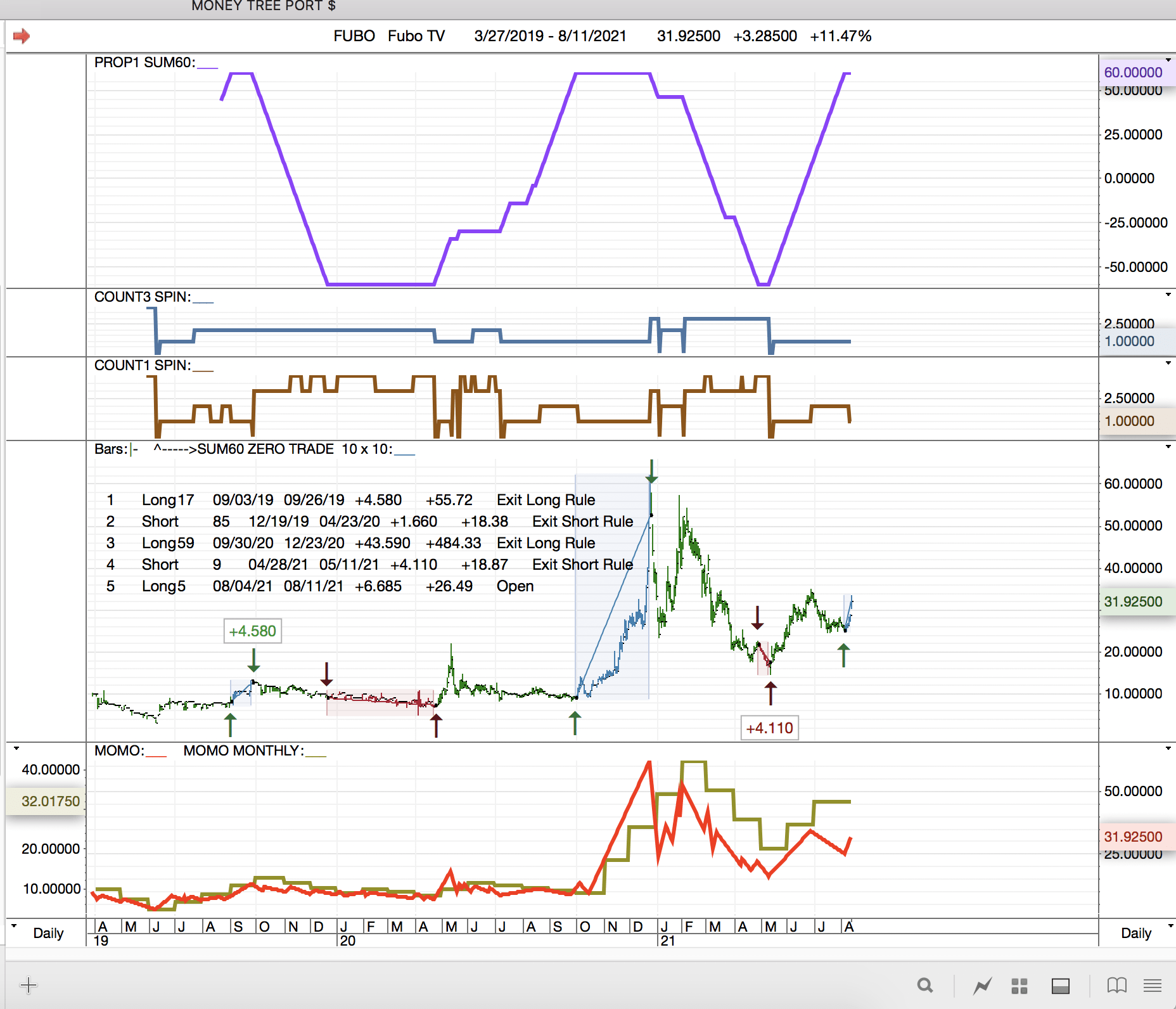Viewport: 1176px width, 1009px height.
Task: Click the plus add icon at bottom left
Action: [x=29, y=985]
